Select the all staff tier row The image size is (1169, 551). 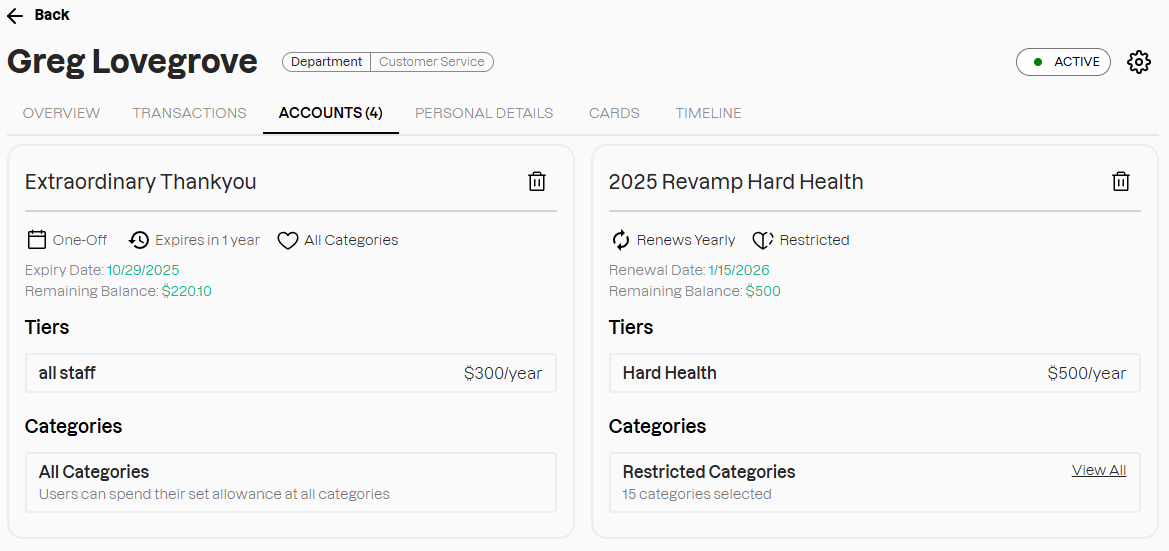[x=290, y=373]
